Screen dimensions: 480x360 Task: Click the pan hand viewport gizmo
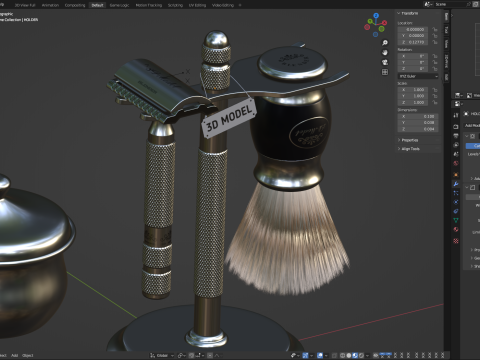[385, 52]
